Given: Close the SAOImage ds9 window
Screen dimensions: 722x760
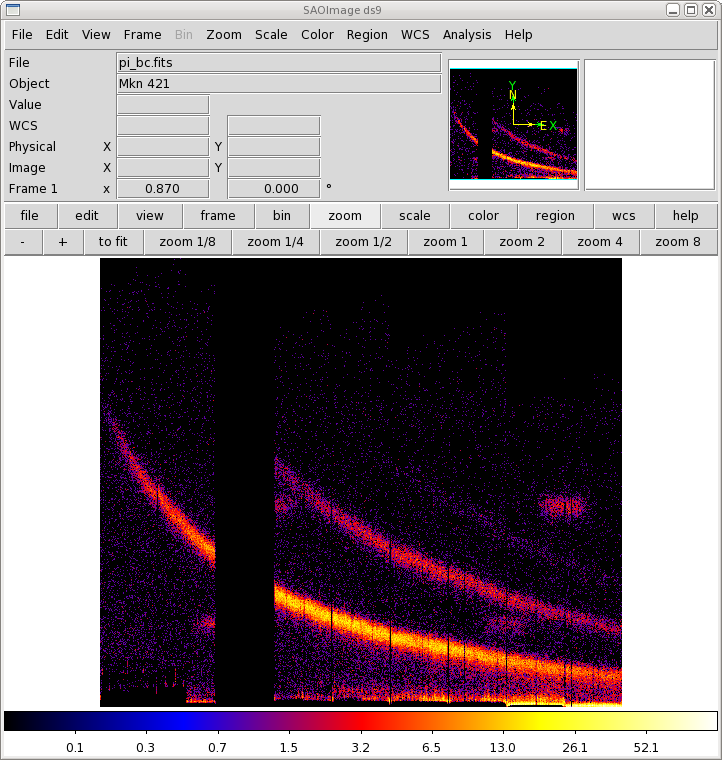Looking at the screenshot, I should point(709,10).
